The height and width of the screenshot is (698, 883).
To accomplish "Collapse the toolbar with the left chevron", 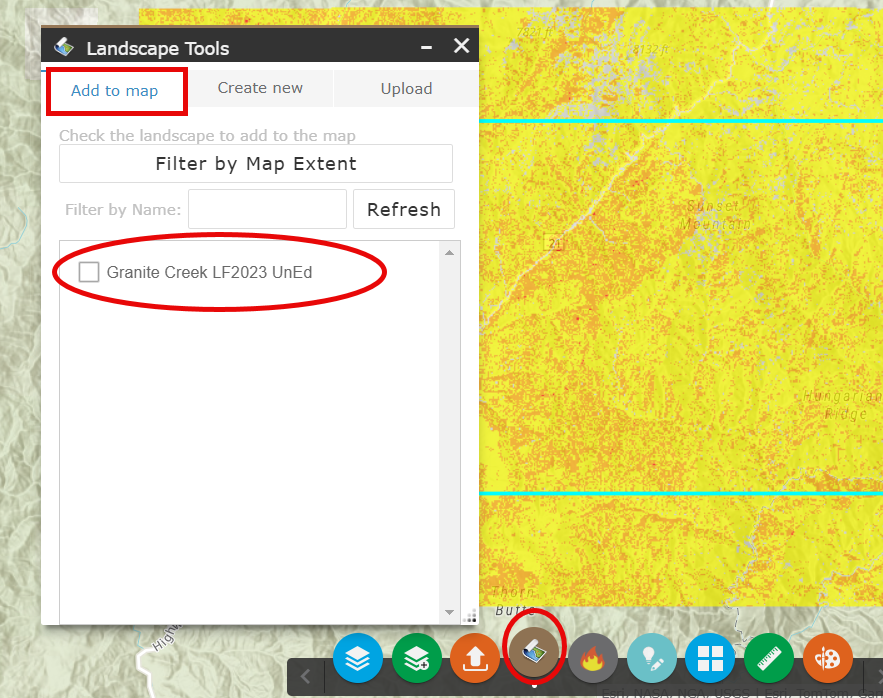I will [x=306, y=677].
